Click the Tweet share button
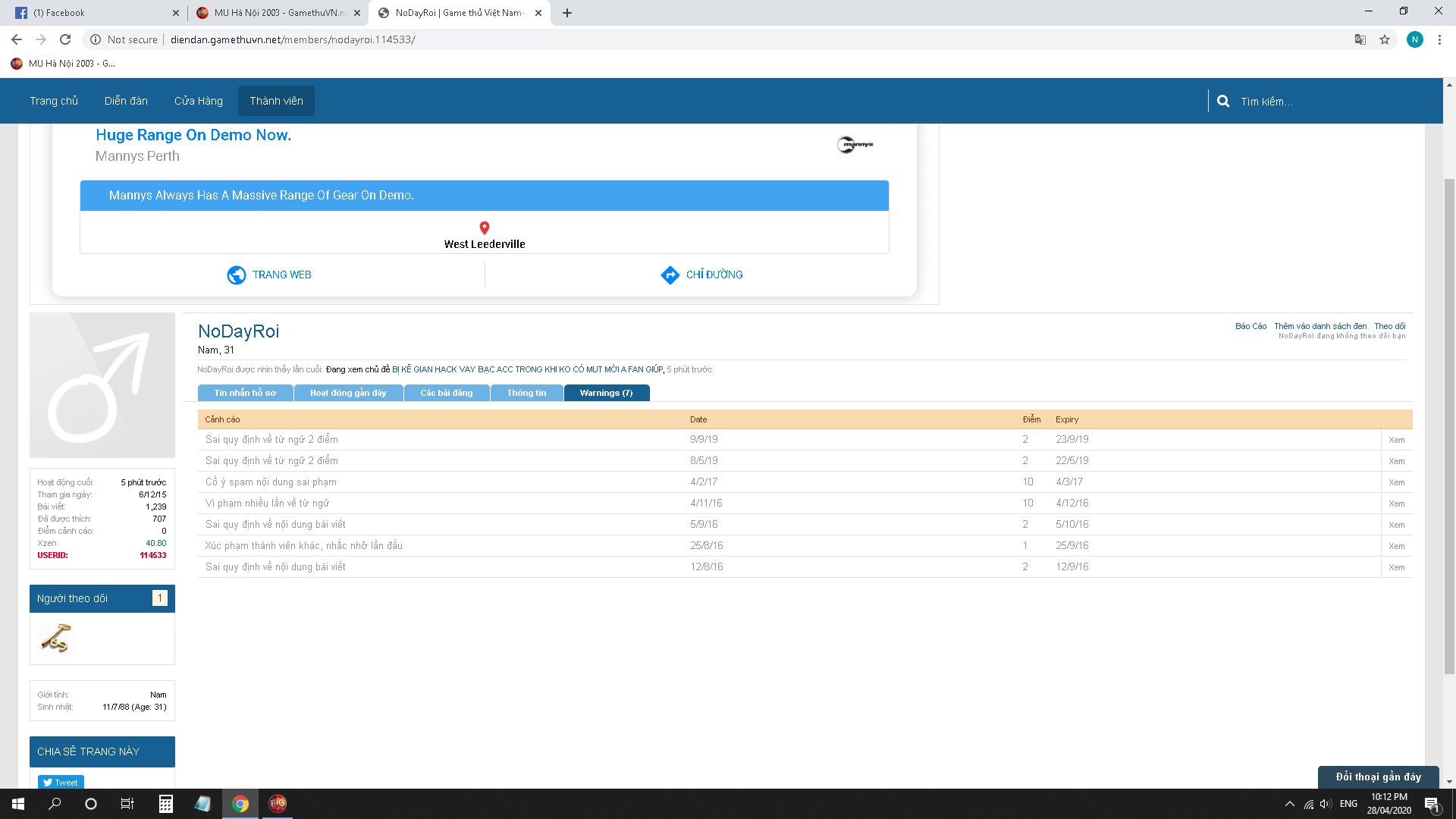This screenshot has width=1456, height=819. coord(61,782)
